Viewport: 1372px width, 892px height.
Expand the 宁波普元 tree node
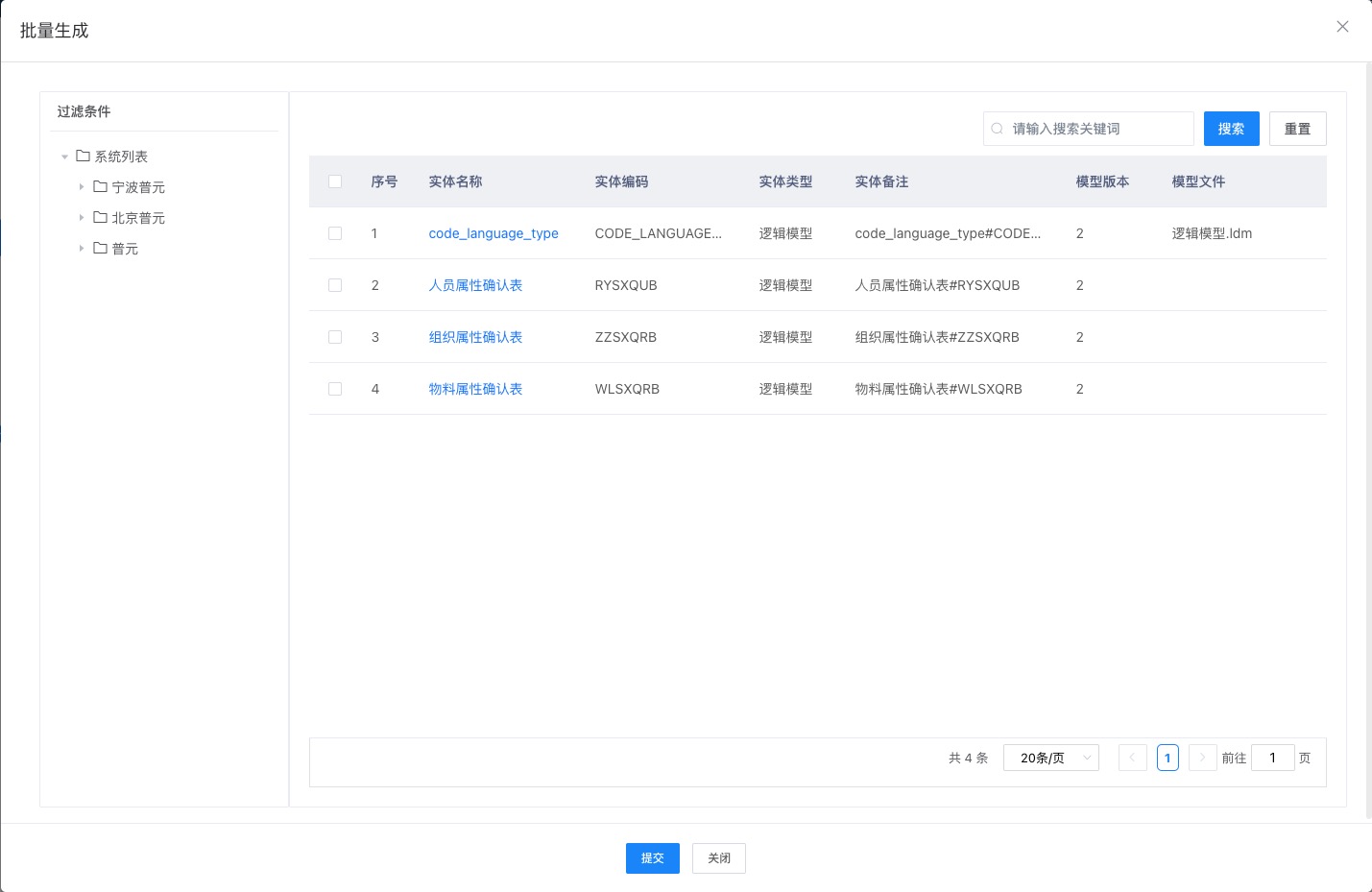(82, 187)
